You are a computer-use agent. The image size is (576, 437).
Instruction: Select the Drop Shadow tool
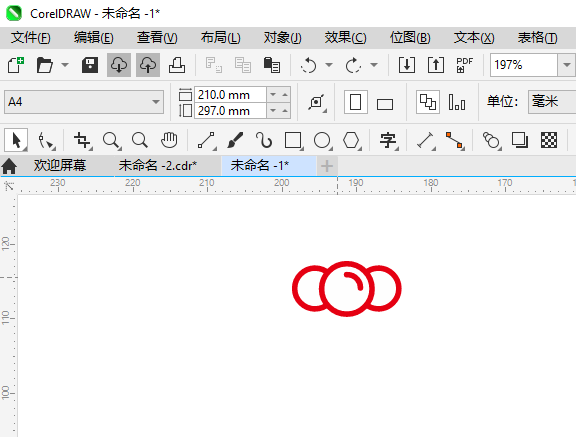coord(520,140)
